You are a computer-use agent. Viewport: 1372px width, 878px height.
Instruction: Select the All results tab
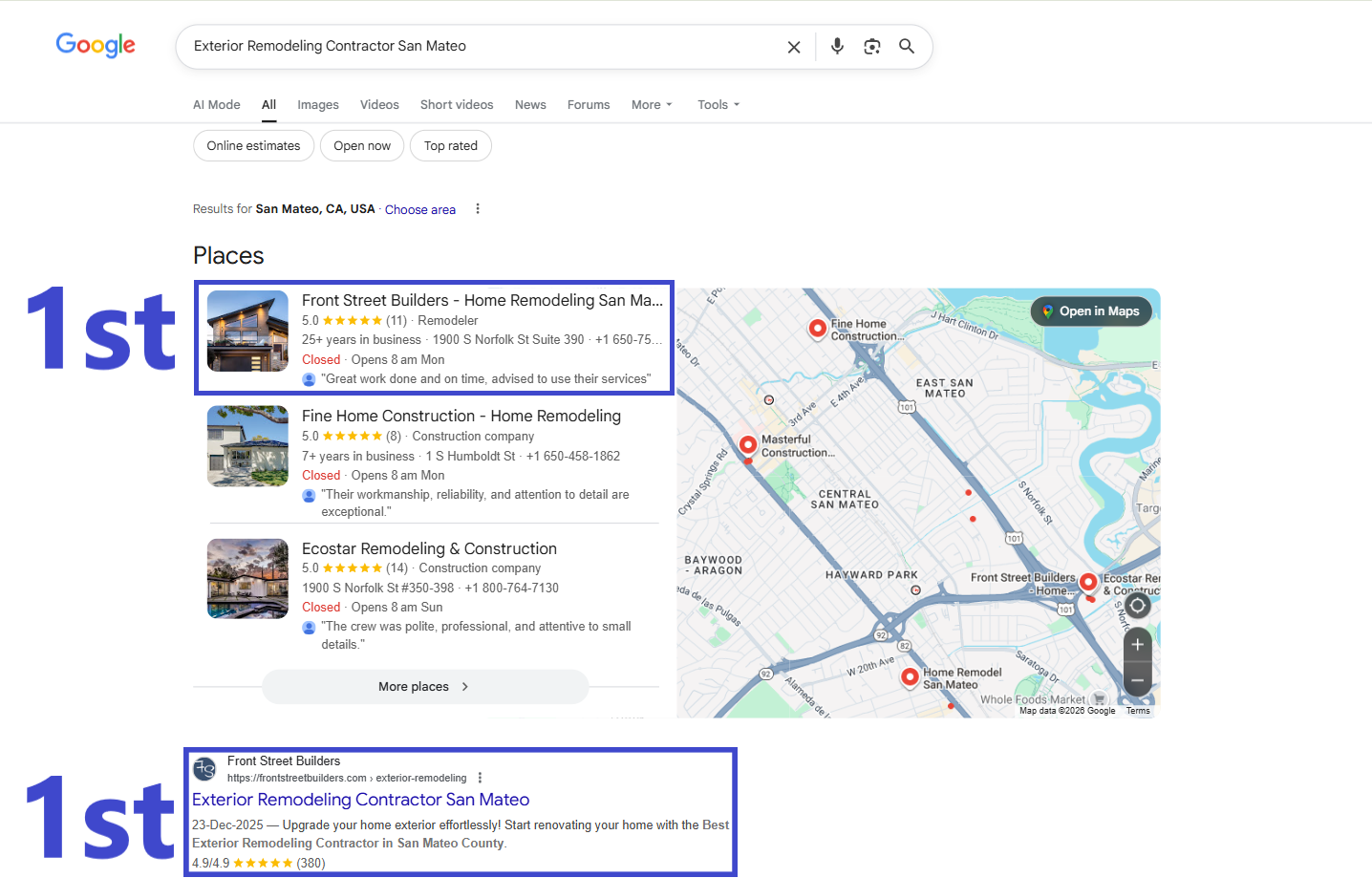tap(269, 105)
